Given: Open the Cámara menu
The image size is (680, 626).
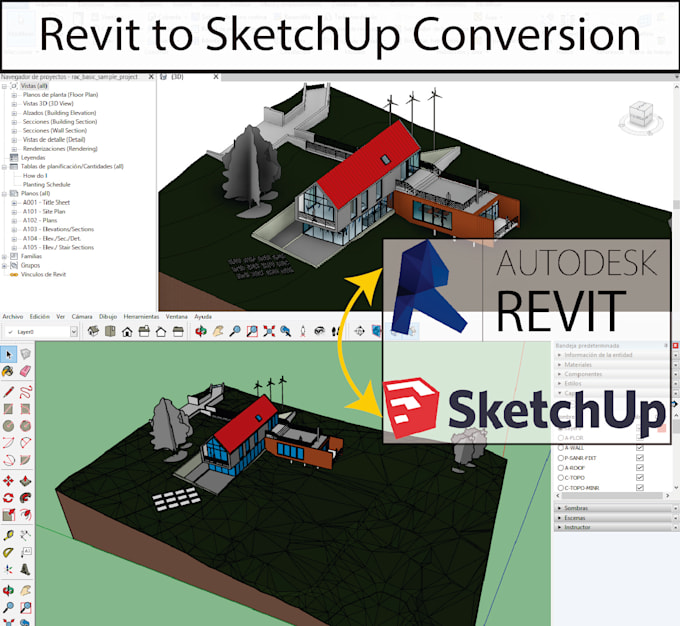Looking at the screenshot, I should pyautogui.click(x=82, y=316).
